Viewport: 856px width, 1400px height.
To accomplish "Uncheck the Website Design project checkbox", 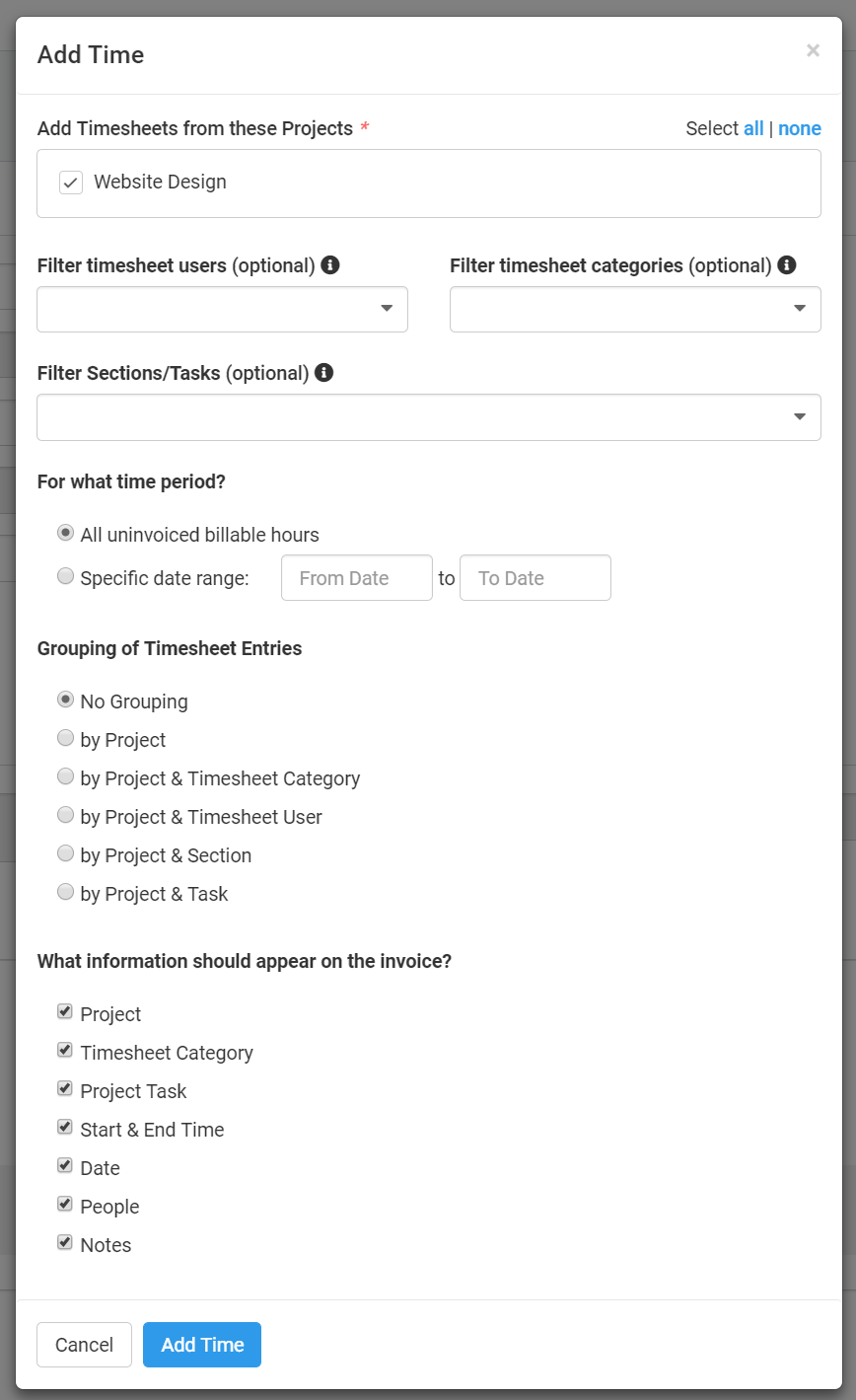I will (71, 183).
